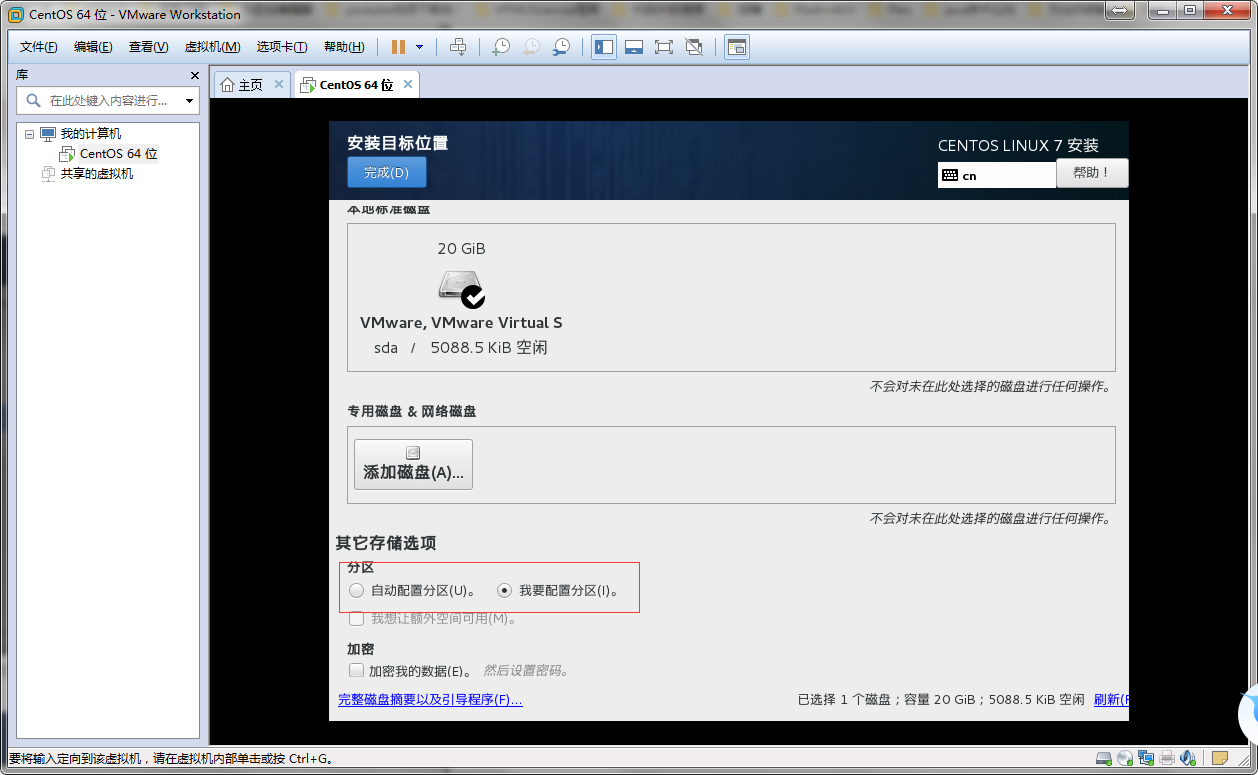Open the power options dropdown arrow
The height and width of the screenshot is (775, 1258).
419,47
